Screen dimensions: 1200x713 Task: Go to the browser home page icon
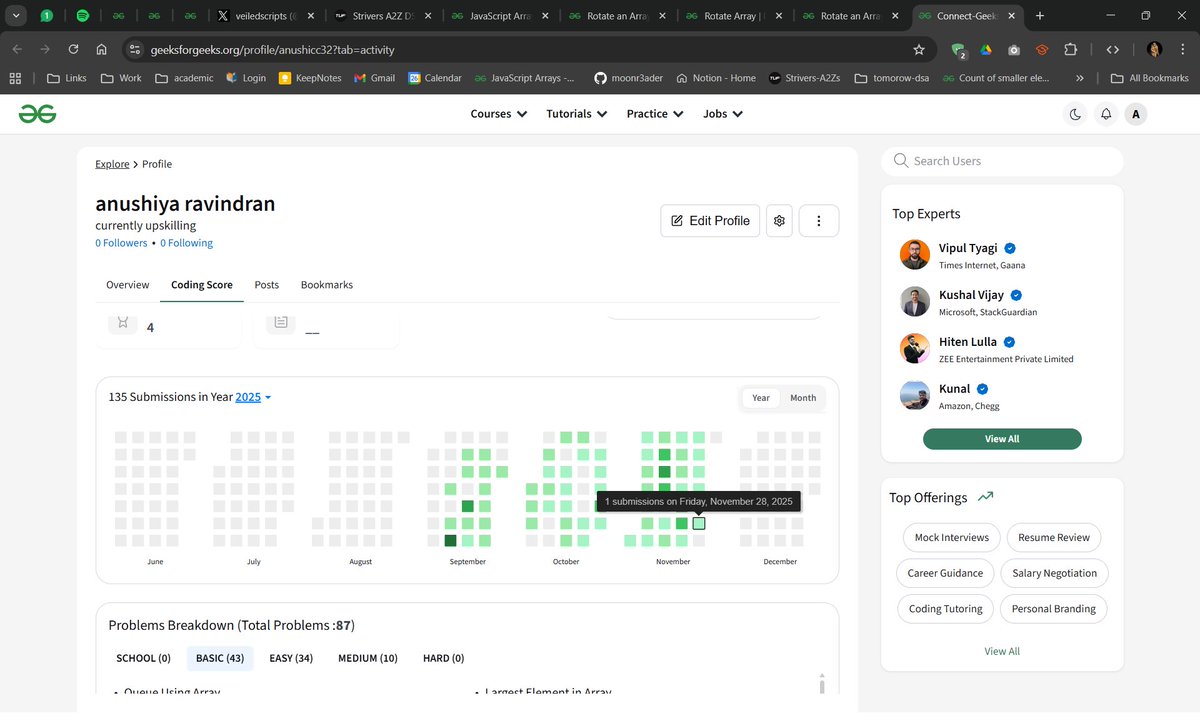coord(101,49)
